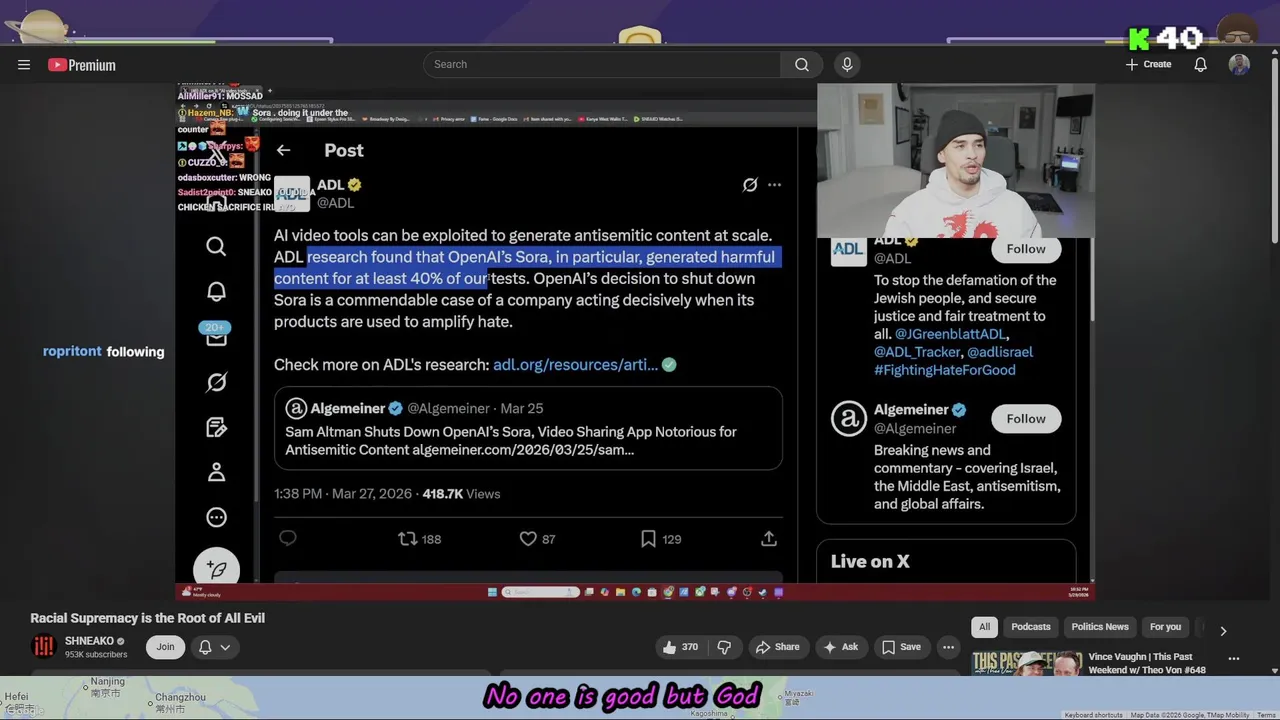Click the 1:38 PM Mar 27, 2026 timestamp
The height and width of the screenshot is (720, 1280).
[343, 494]
